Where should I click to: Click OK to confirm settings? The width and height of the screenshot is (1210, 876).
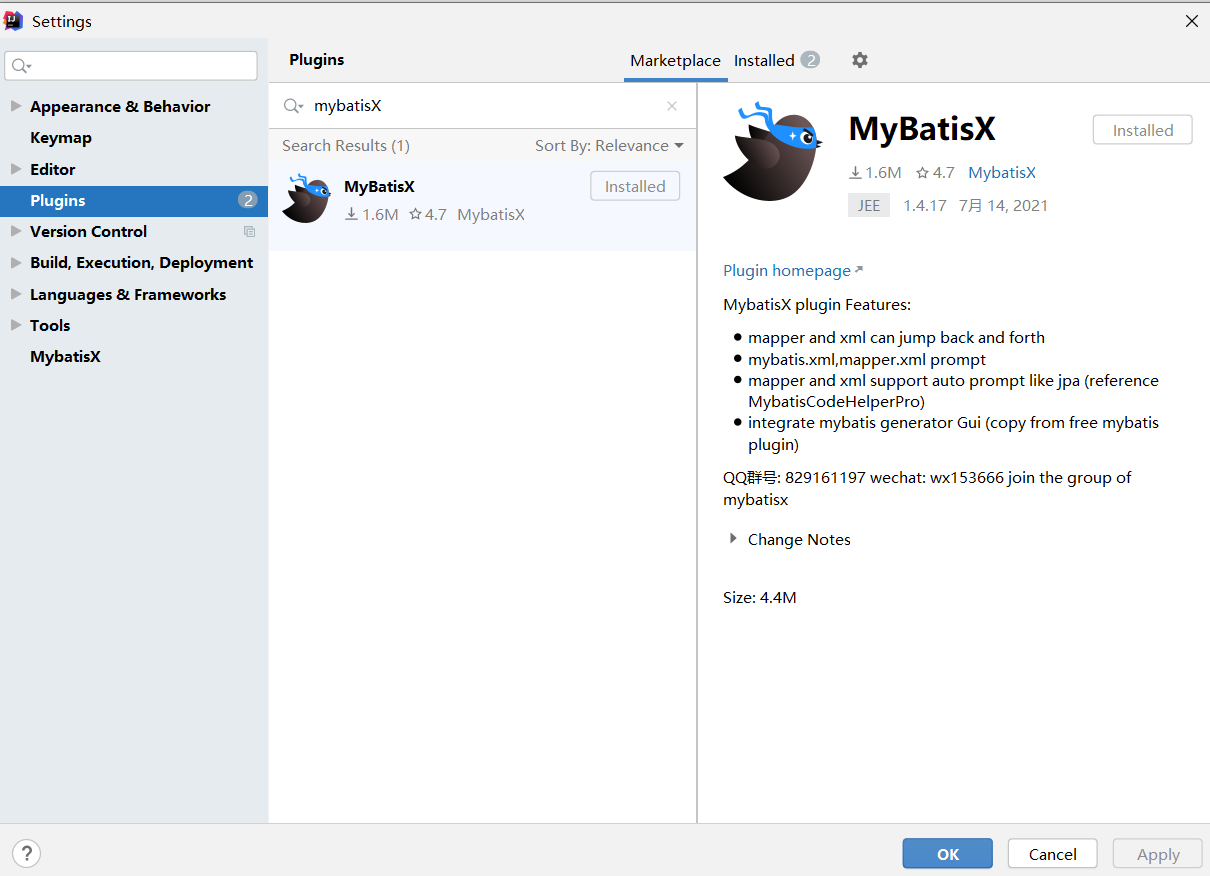pyautogui.click(x=947, y=854)
